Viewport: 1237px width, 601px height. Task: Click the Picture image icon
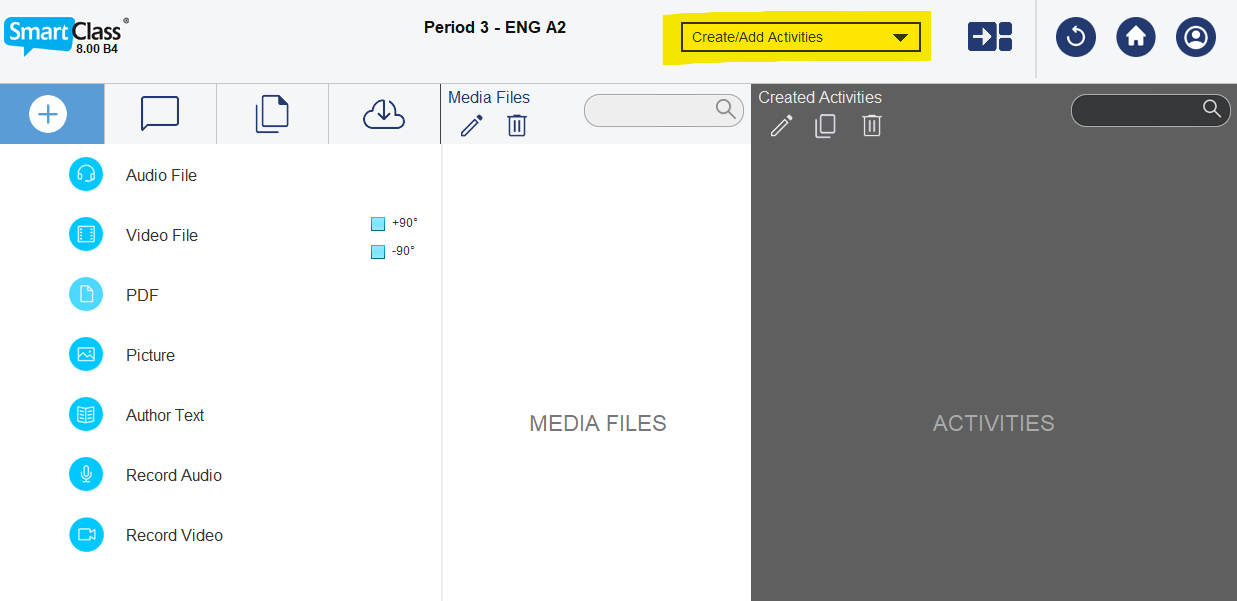click(x=86, y=354)
